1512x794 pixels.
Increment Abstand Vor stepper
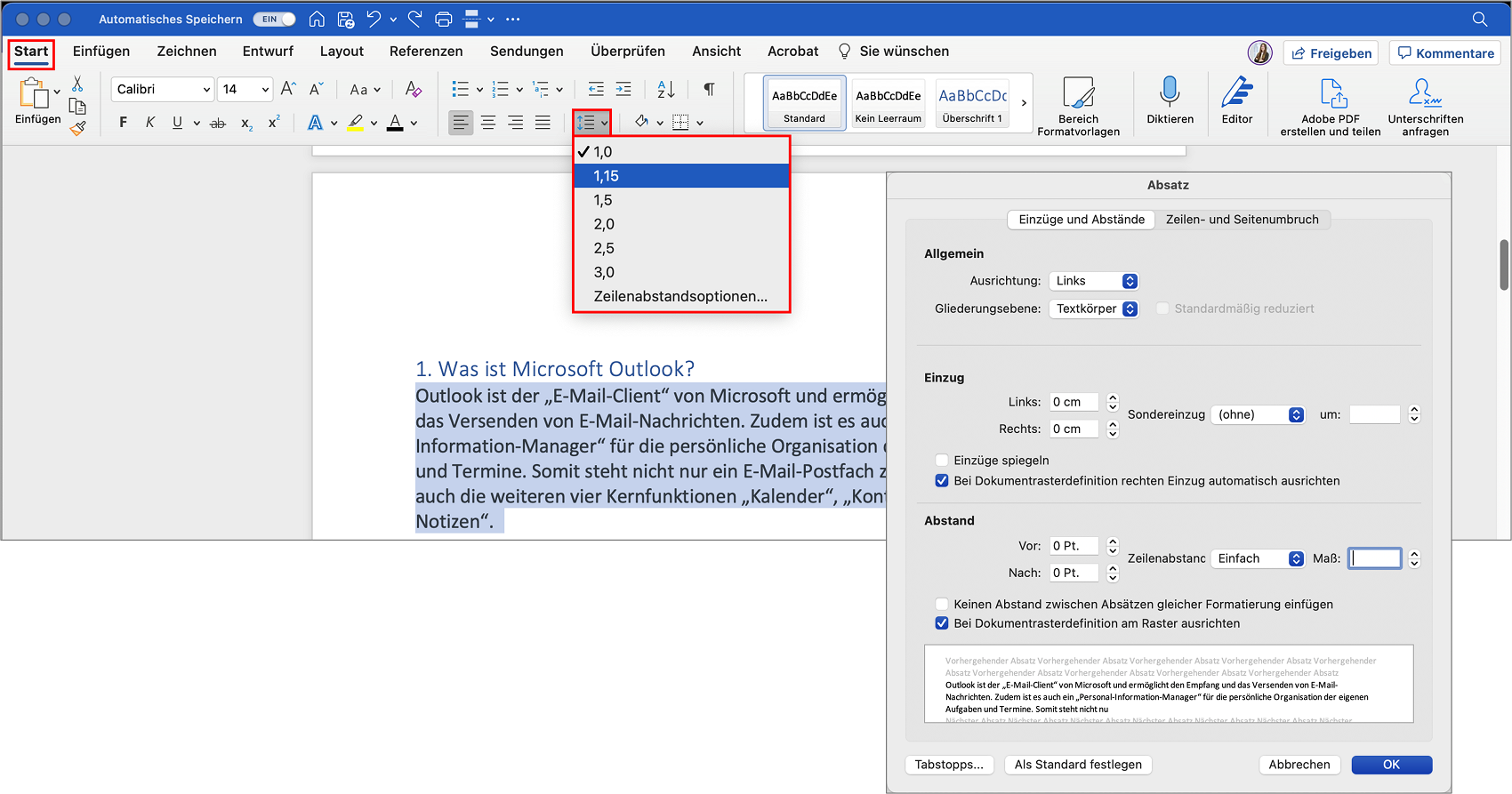(x=1113, y=541)
